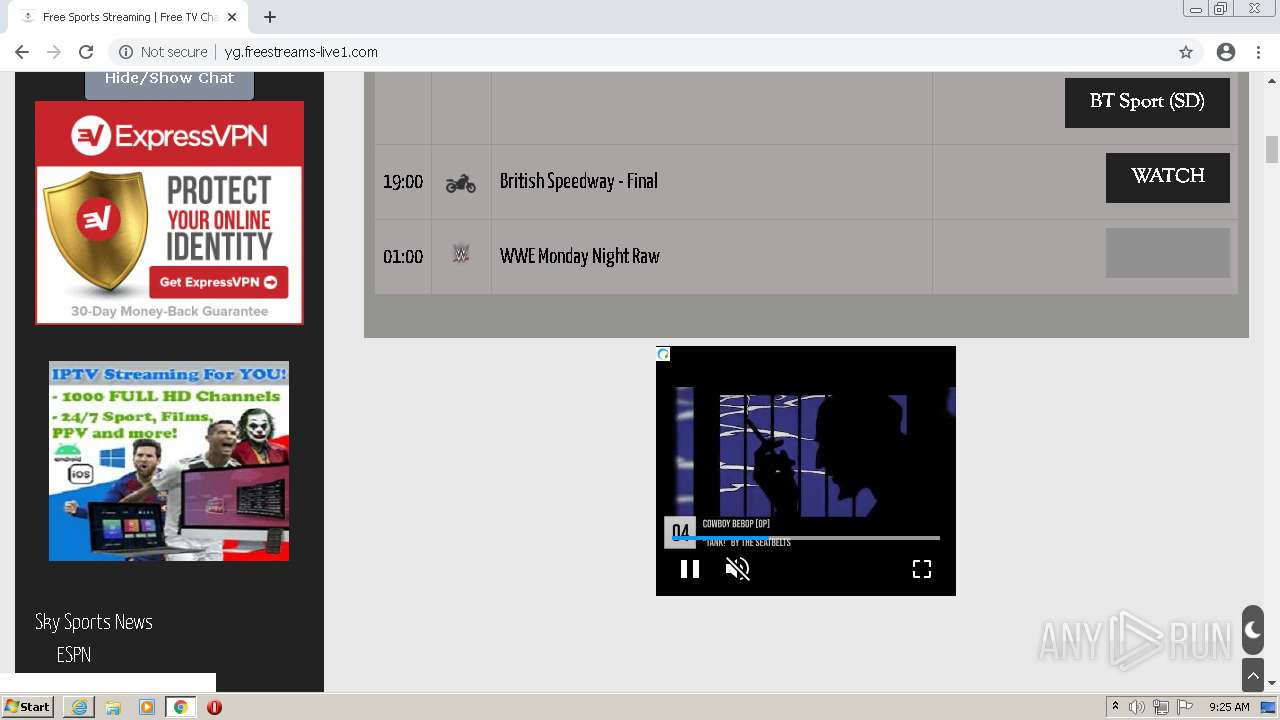Open the Action Center flag icon
Image resolution: width=1280 pixels, height=720 pixels.
coord(1185,707)
